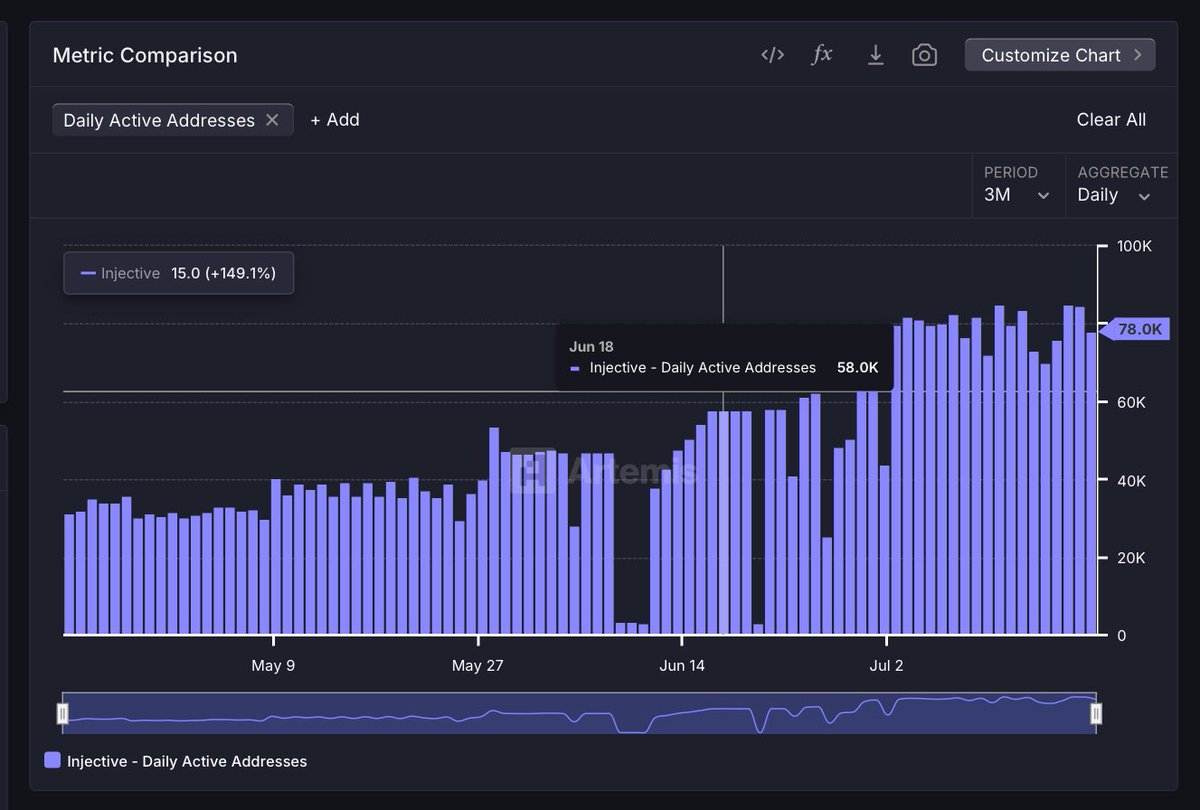Open the Customize Chart panel

tap(1060, 55)
